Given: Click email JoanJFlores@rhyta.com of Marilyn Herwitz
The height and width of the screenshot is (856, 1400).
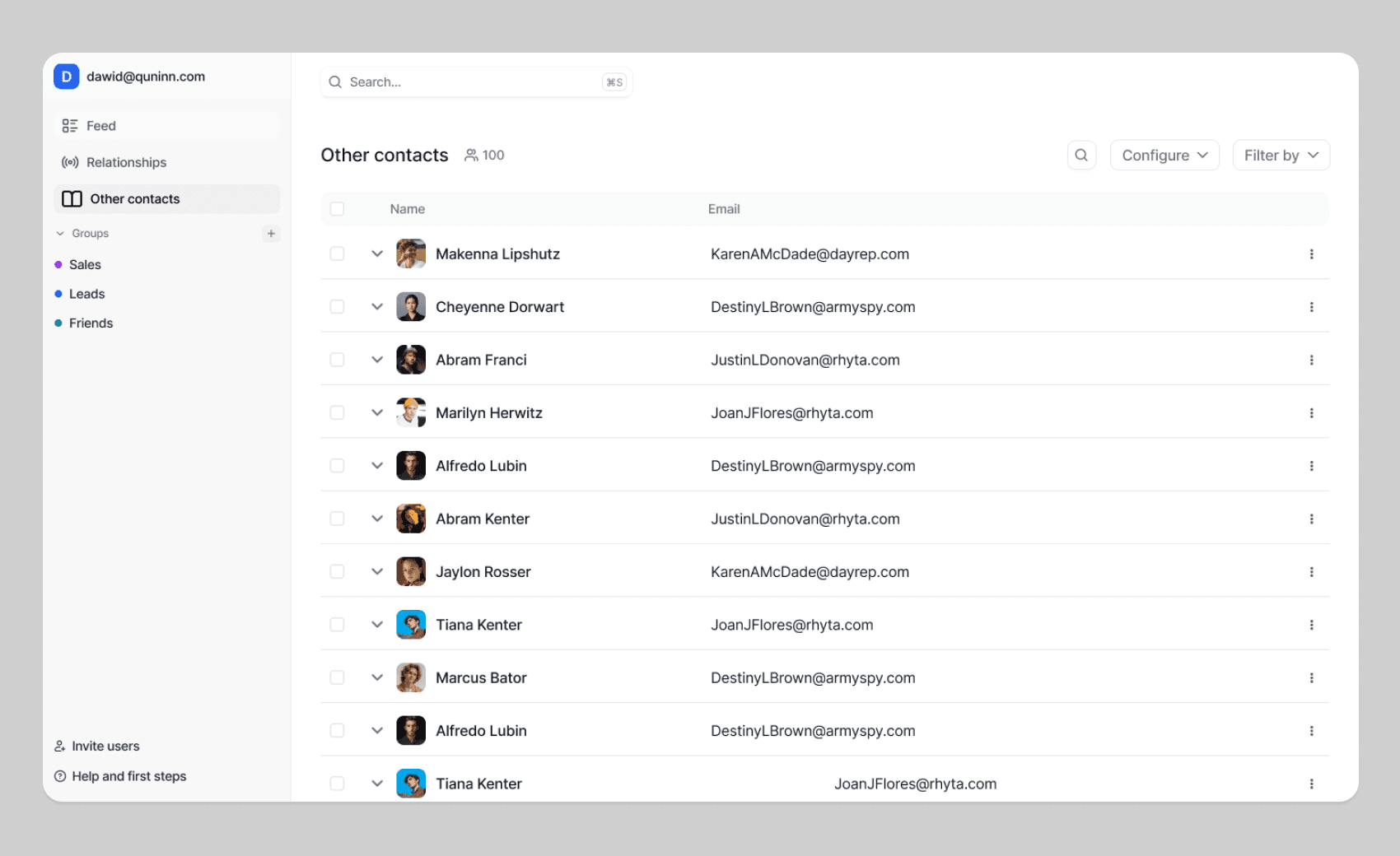Looking at the screenshot, I should coord(792,413).
